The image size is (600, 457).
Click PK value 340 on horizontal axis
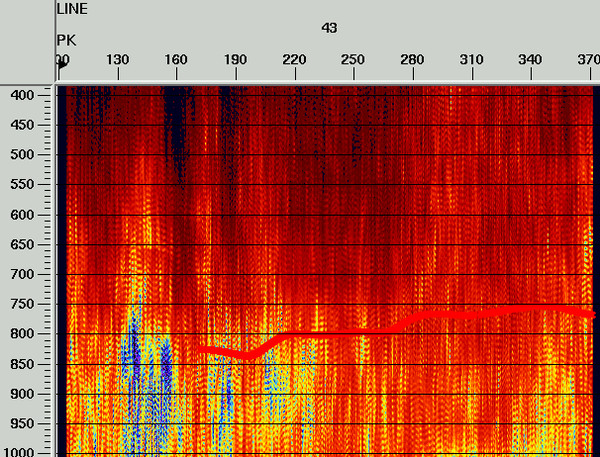[531, 59]
